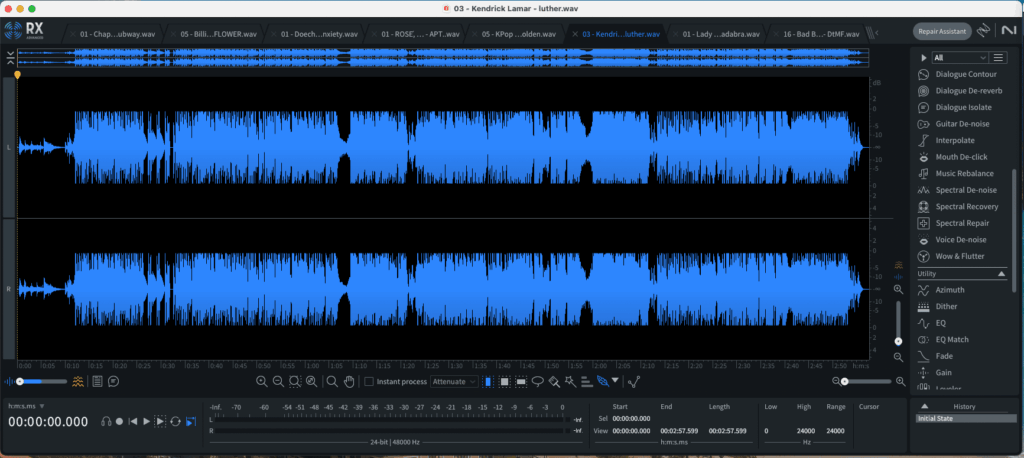Toggle the headphones input monitoring button
This screenshot has width=1024, height=458.
click(x=106, y=421)
